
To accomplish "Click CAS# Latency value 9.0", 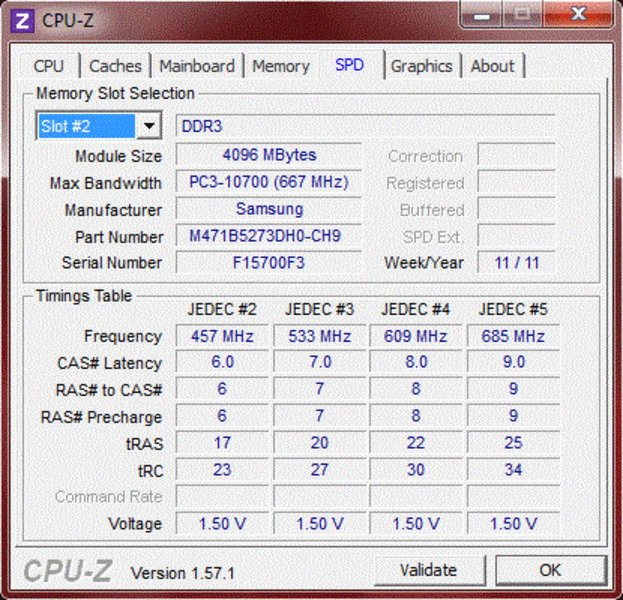I will (x=513, y=362).
